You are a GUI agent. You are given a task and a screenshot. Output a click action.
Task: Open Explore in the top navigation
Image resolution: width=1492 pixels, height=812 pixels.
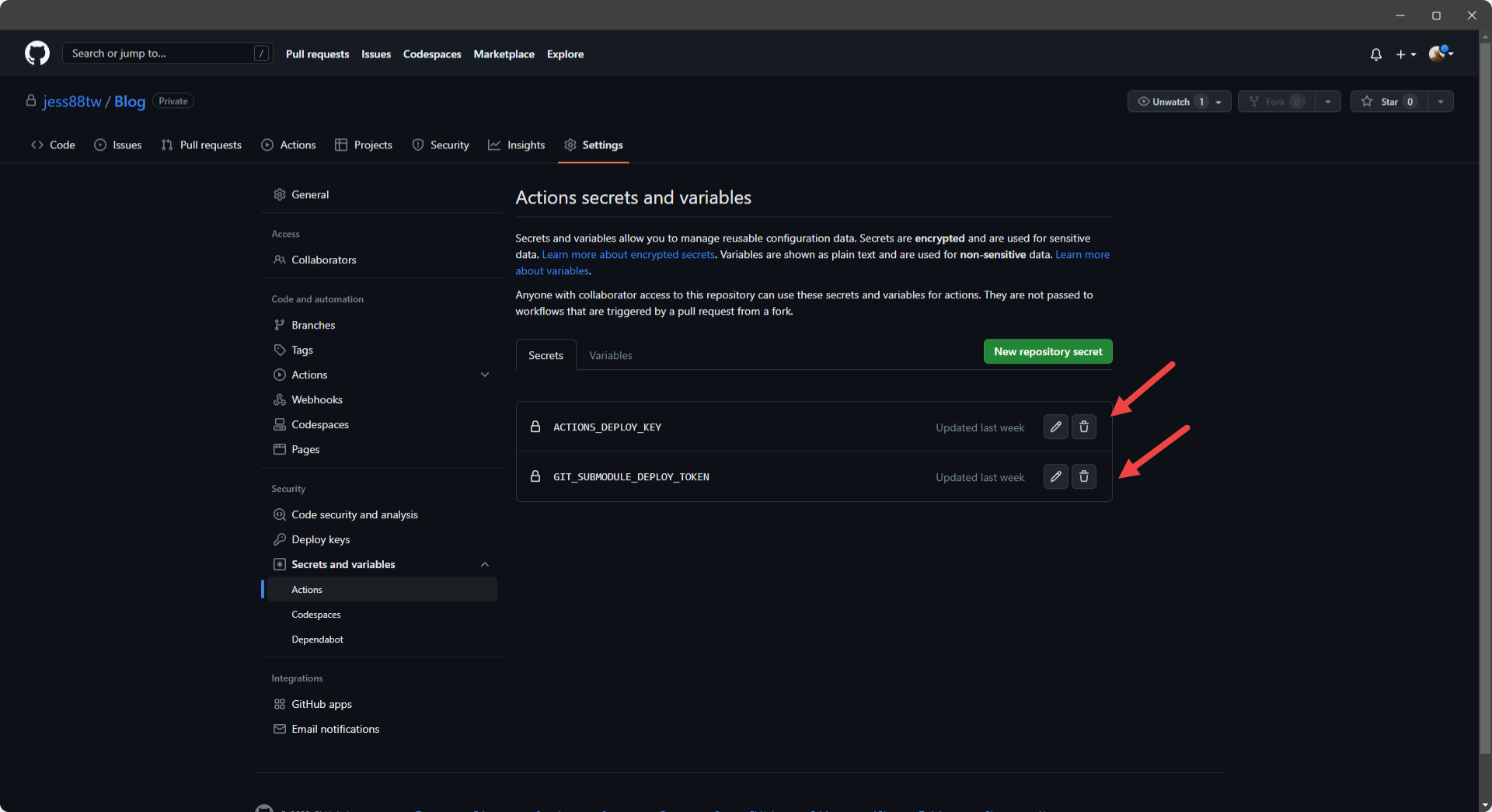[x=565, y=54]
